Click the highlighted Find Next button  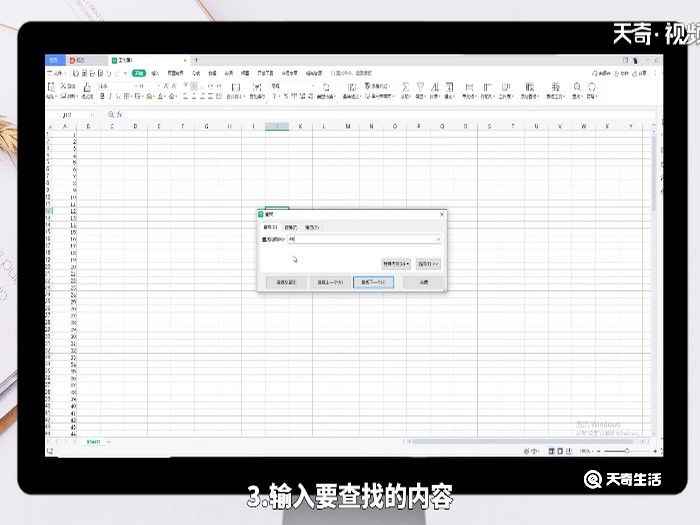[373, 283]
